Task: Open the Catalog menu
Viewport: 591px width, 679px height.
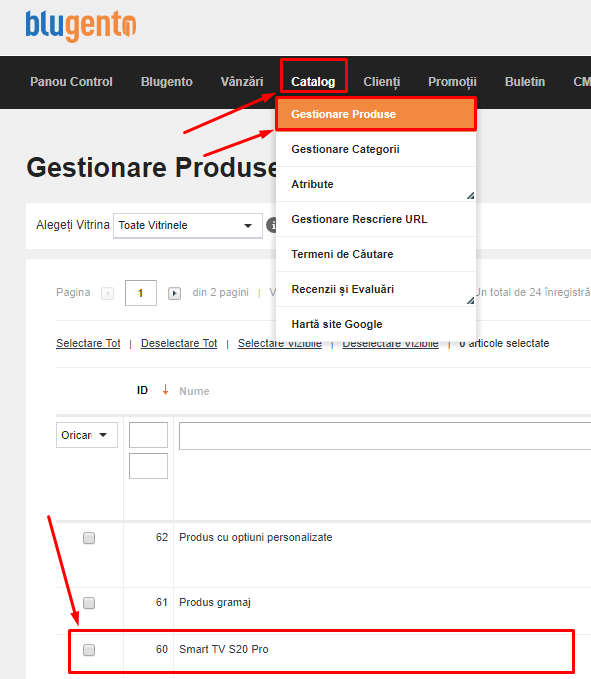Action: point(313,81)
